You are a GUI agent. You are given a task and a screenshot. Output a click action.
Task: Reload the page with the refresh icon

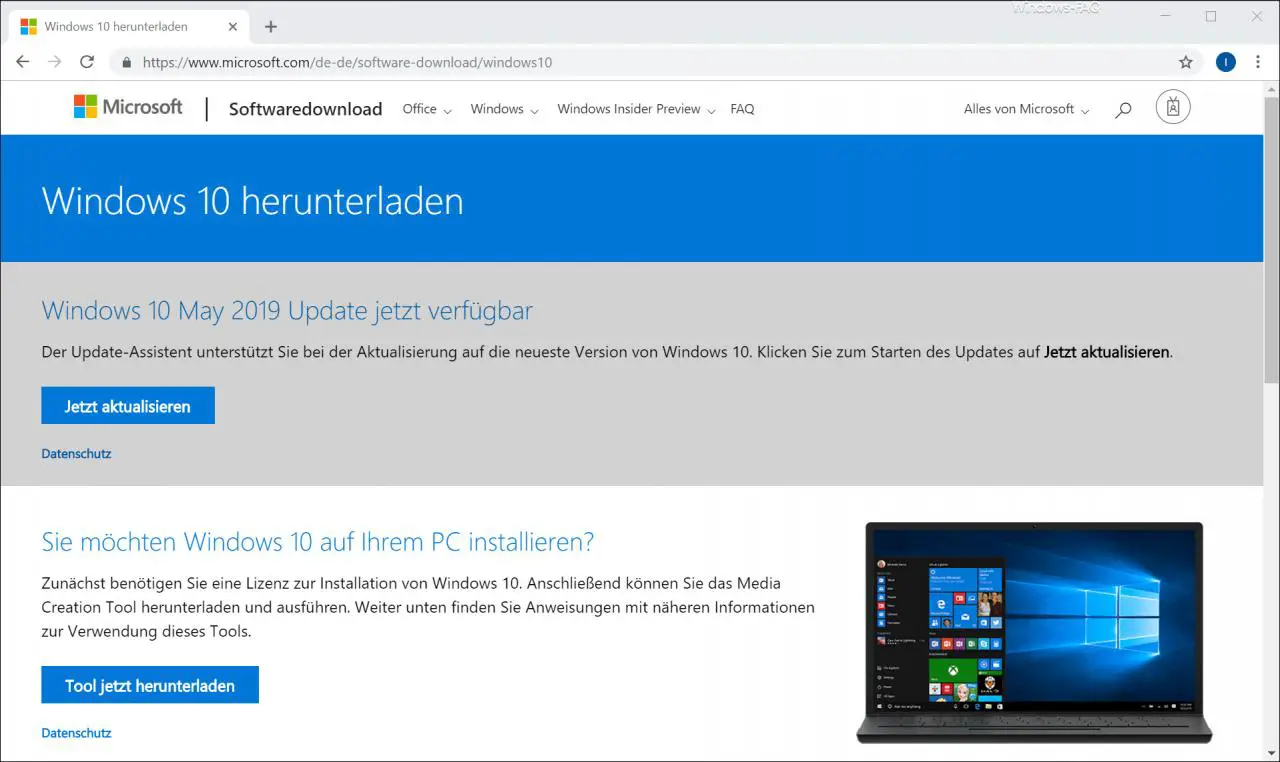pyautogui.click(x=87, y=62)
